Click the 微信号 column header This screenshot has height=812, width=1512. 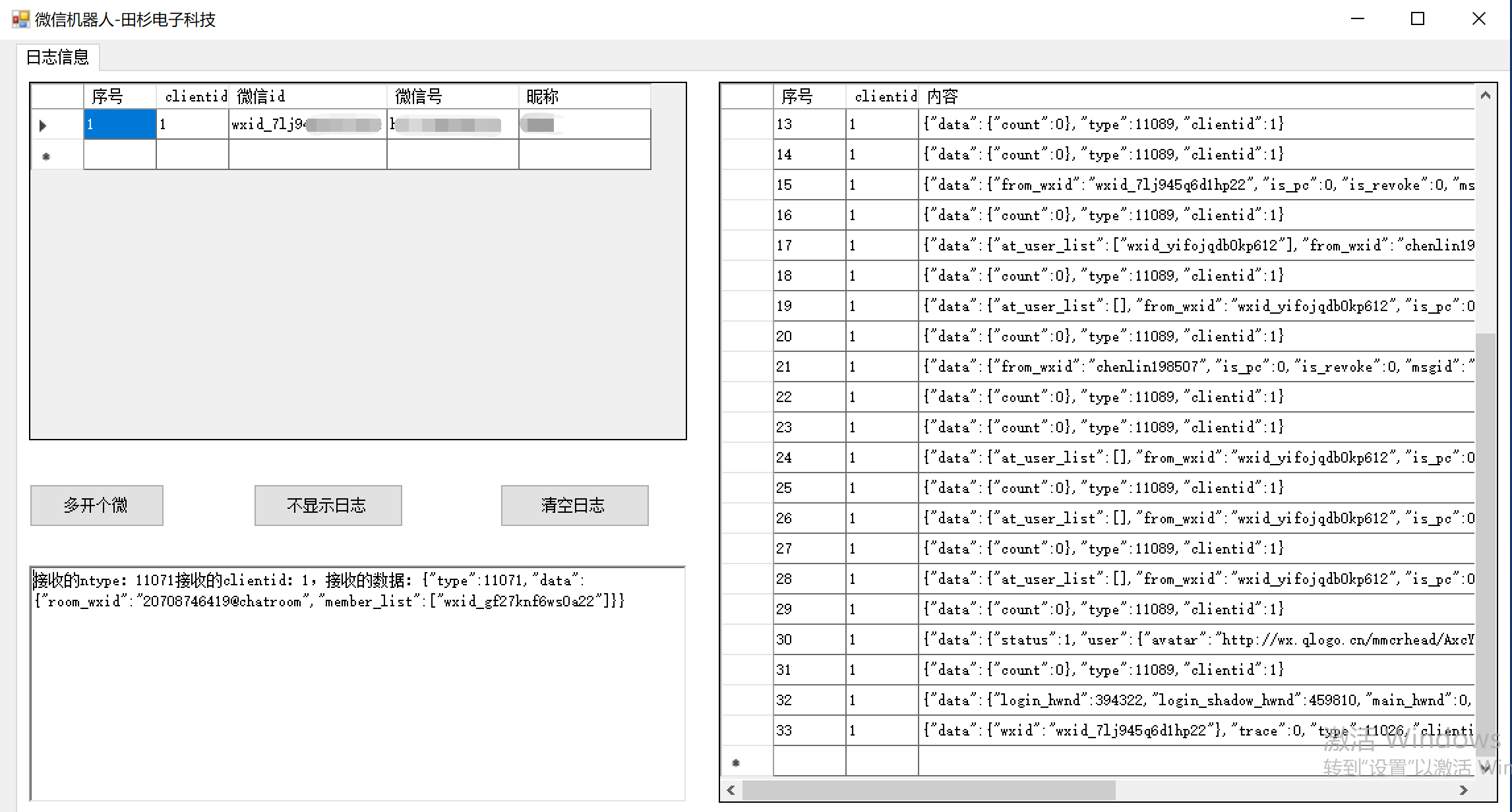452,97
